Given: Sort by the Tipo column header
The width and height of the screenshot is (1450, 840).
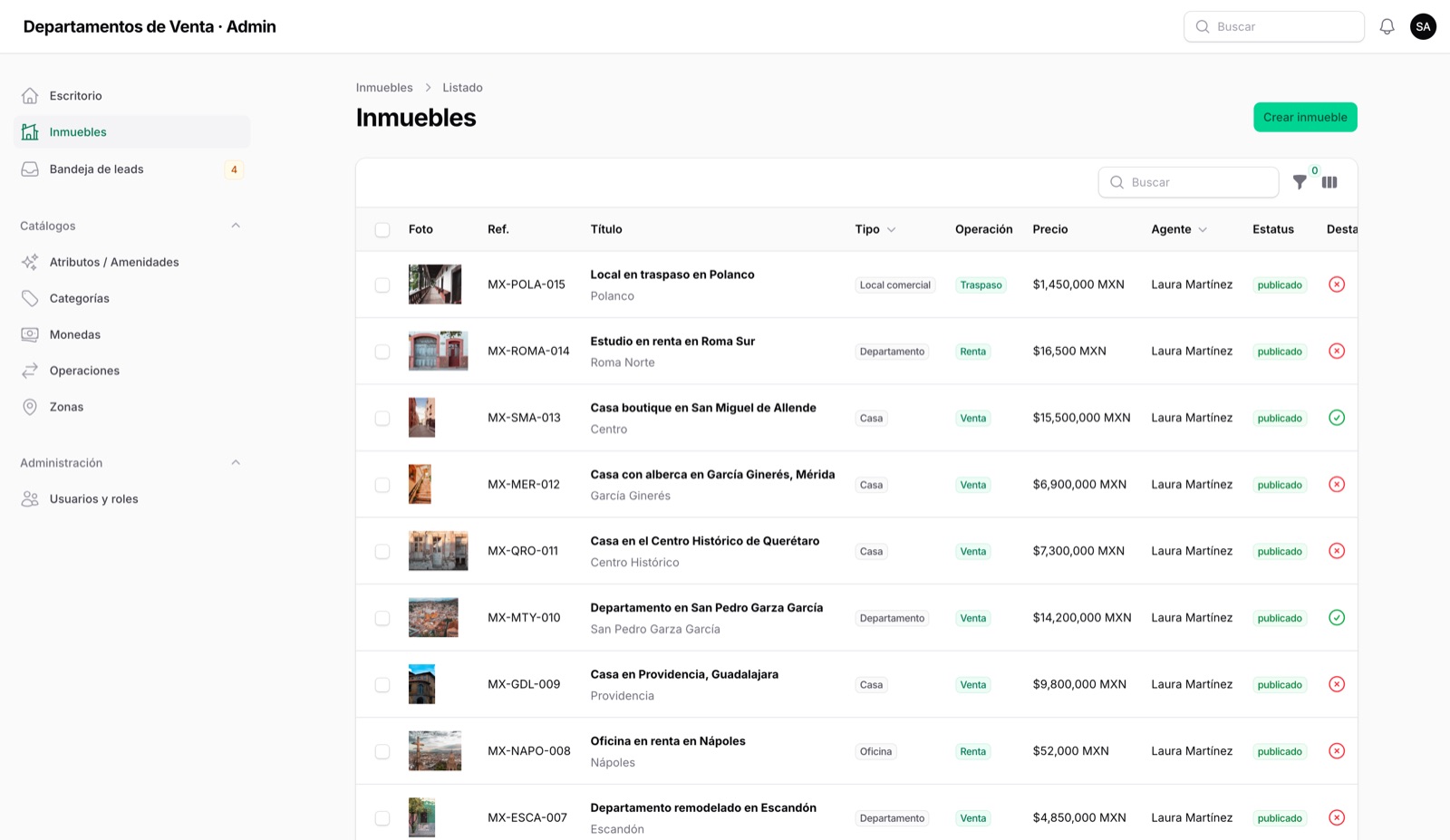Looking at the screenshot, I should (x=875, y=229).
